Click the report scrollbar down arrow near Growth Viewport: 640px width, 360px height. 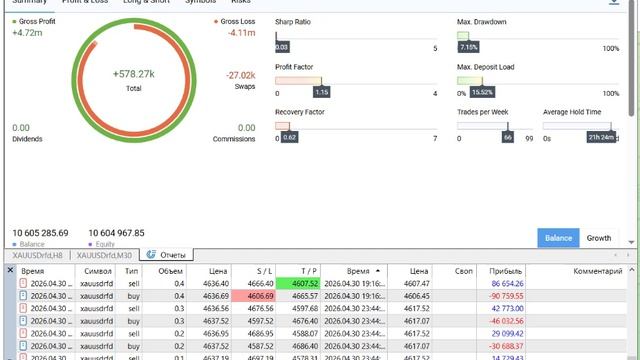pos(631,242)
